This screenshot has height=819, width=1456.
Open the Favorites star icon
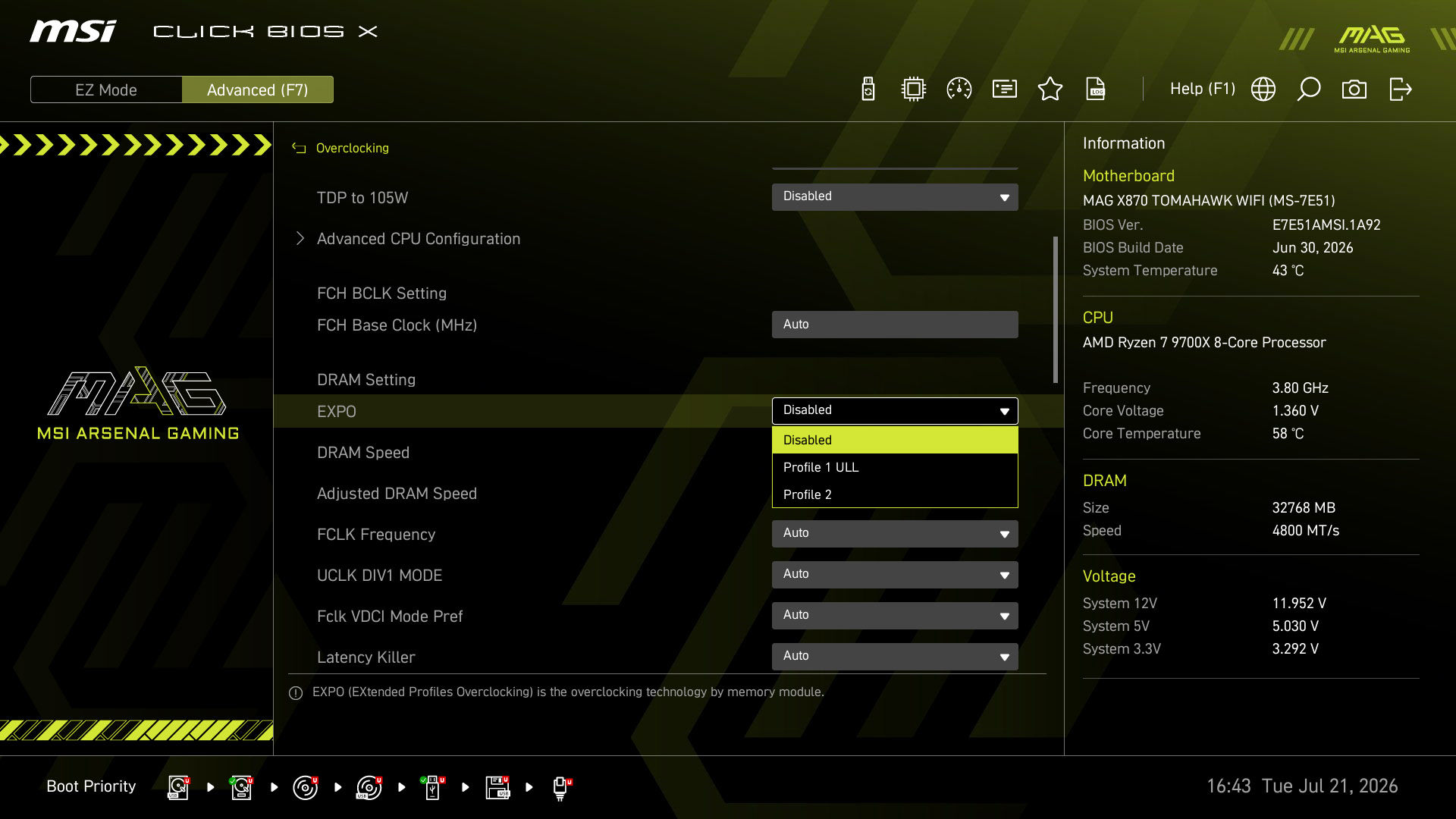(1050, 89)
